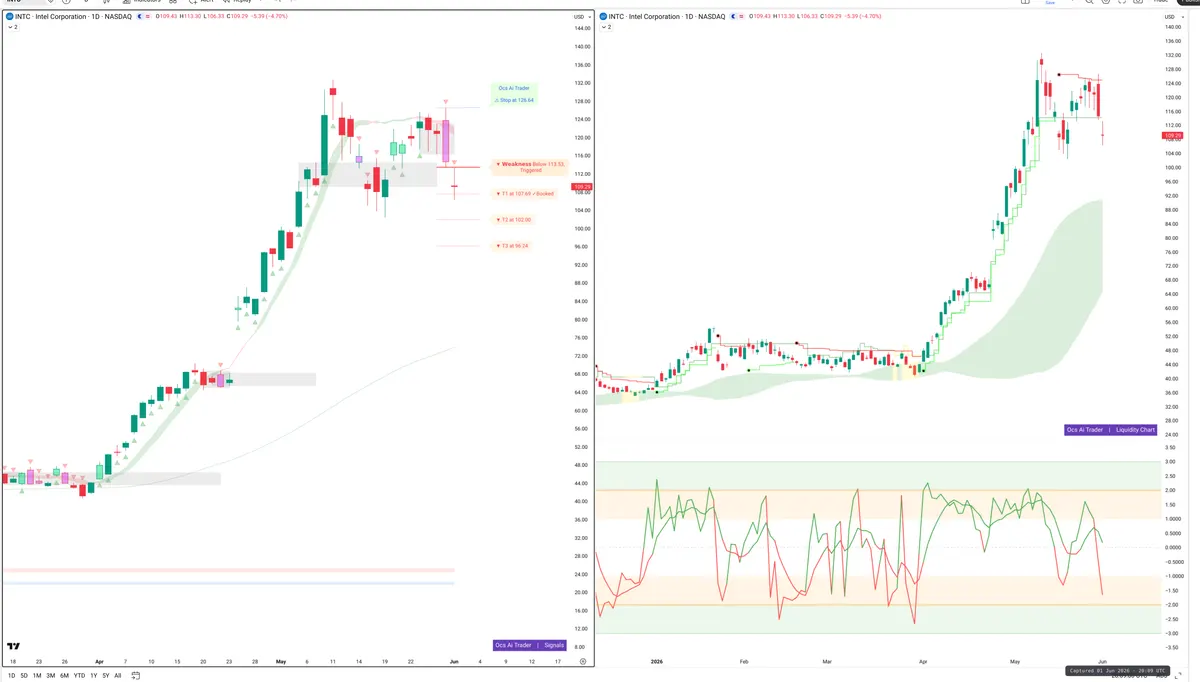Click pink equals icon in right chart header
The image size is (1200, 682).
[741, 16]
